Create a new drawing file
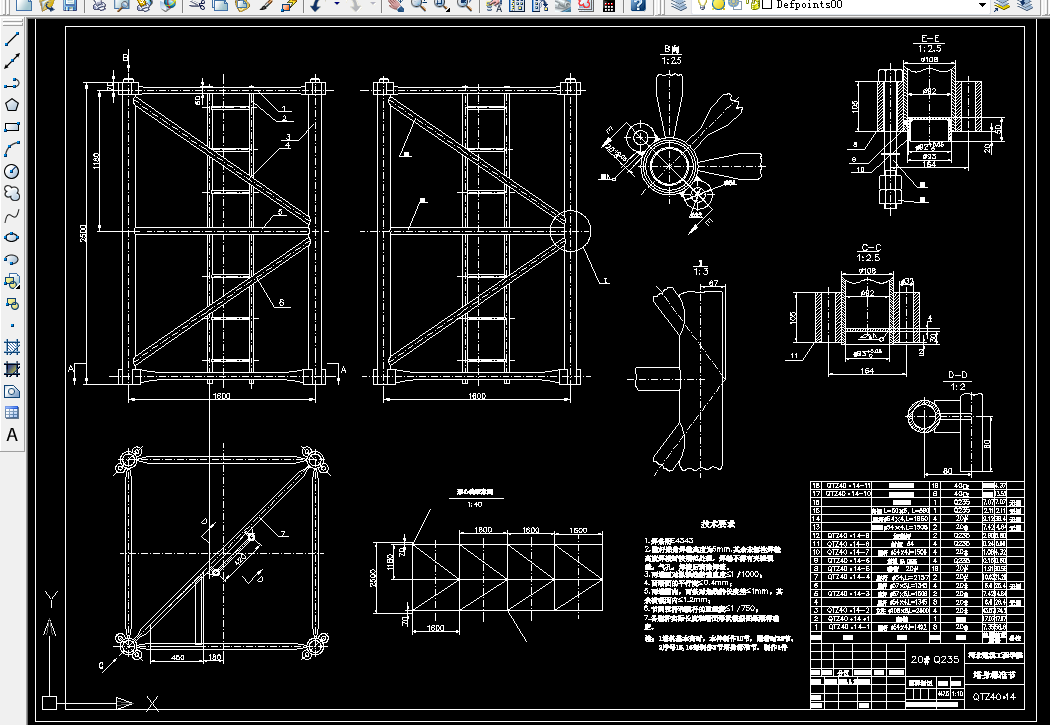 coord(24,5)
